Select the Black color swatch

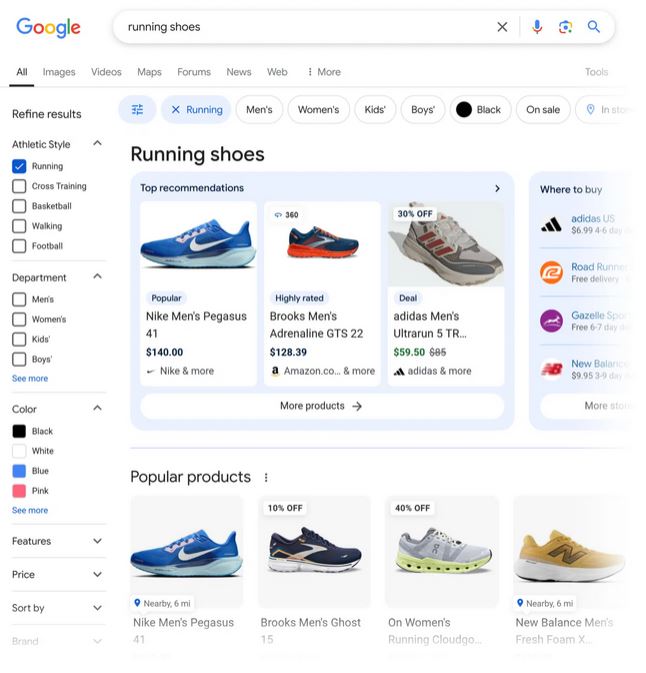coord(19,431)
